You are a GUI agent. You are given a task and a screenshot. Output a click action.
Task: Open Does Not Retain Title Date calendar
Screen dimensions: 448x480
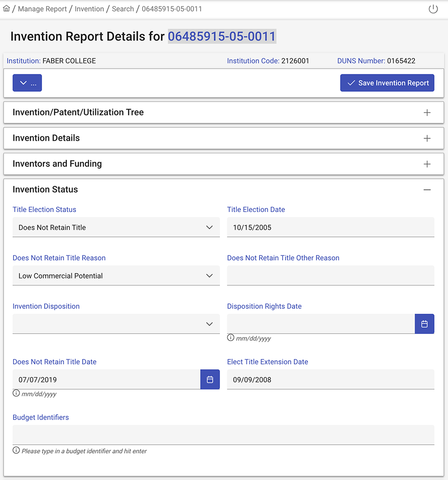(210, 379)
